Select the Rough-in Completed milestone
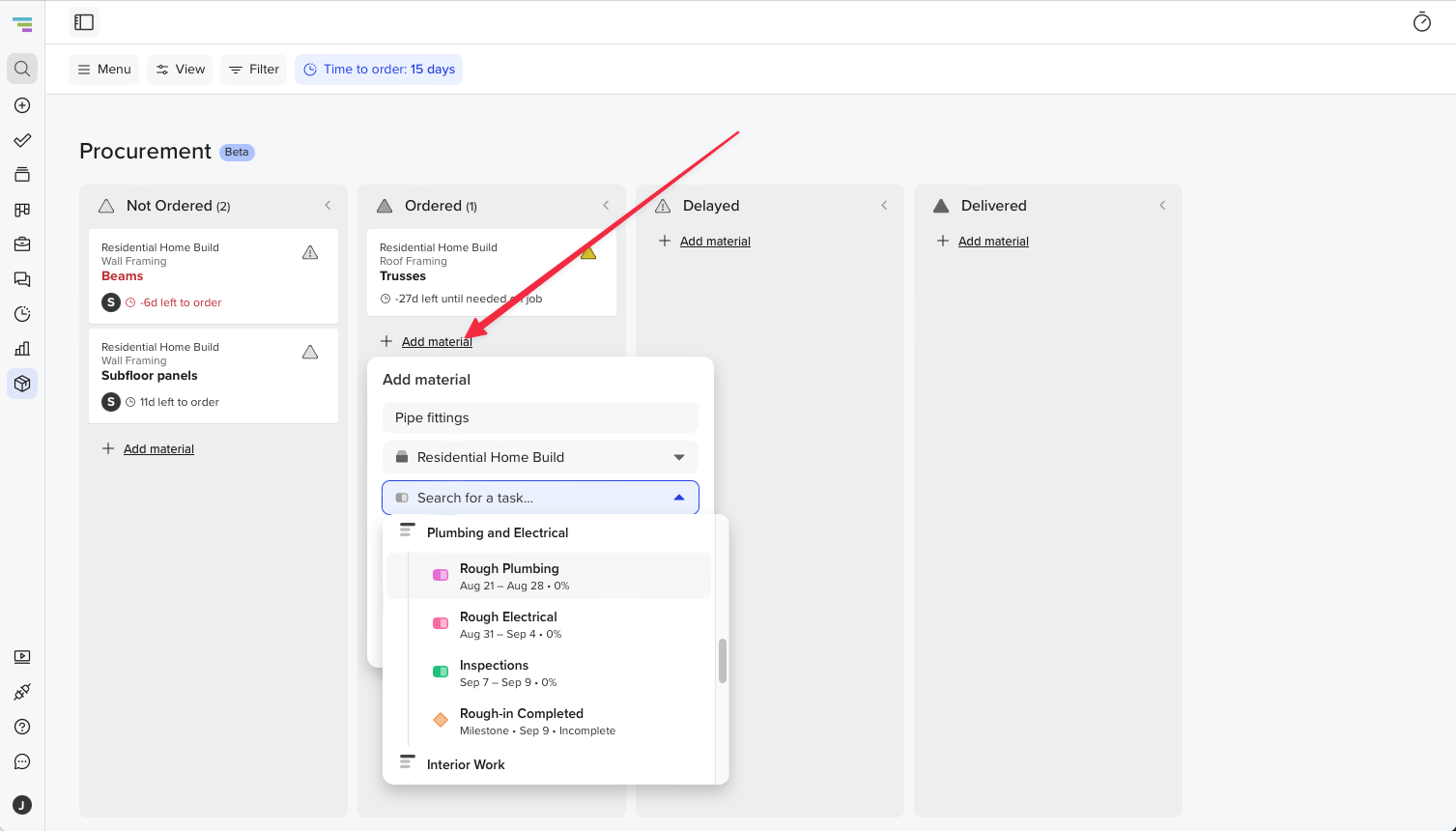 (549, 721)
